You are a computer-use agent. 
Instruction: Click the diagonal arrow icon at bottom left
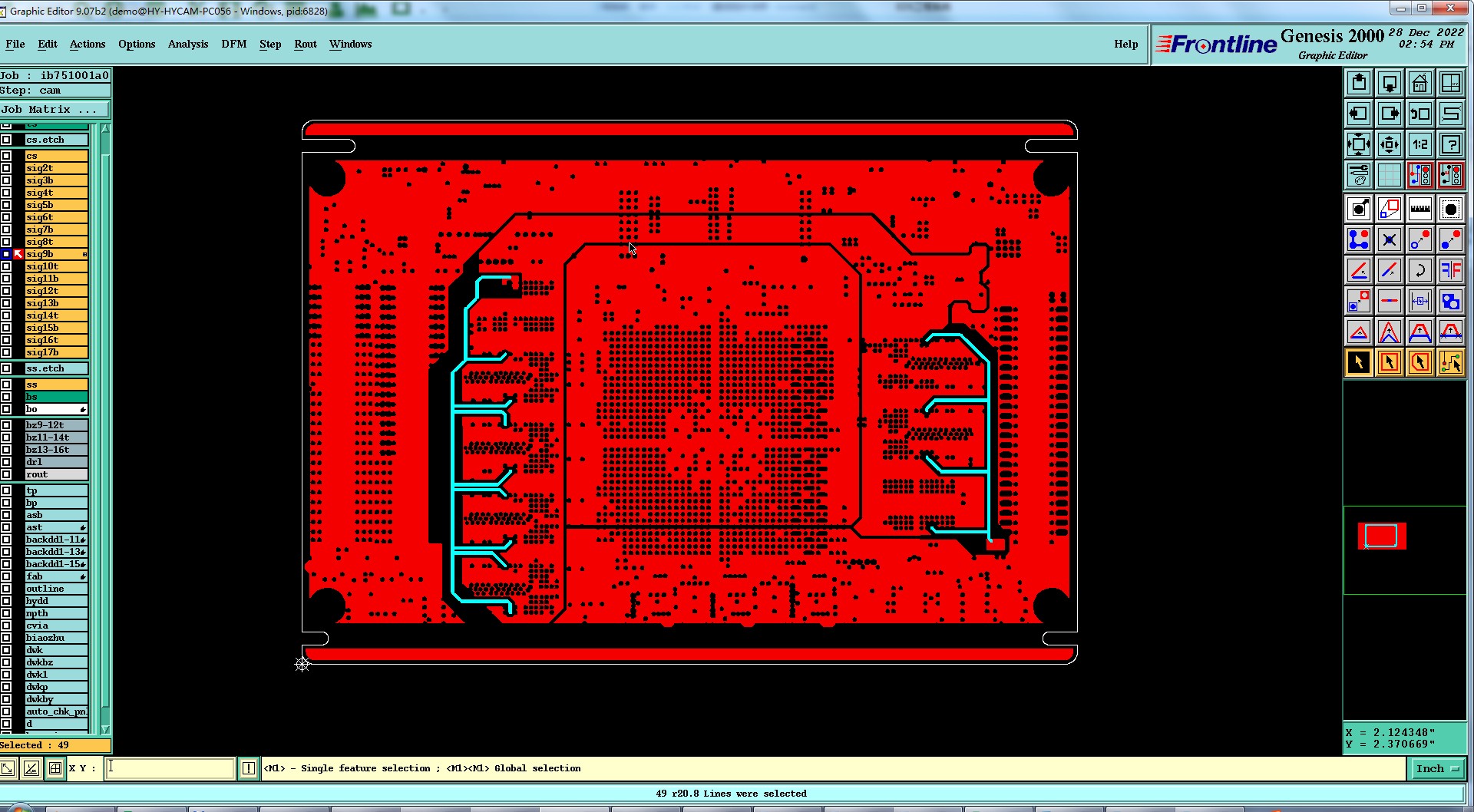(8, 768)
